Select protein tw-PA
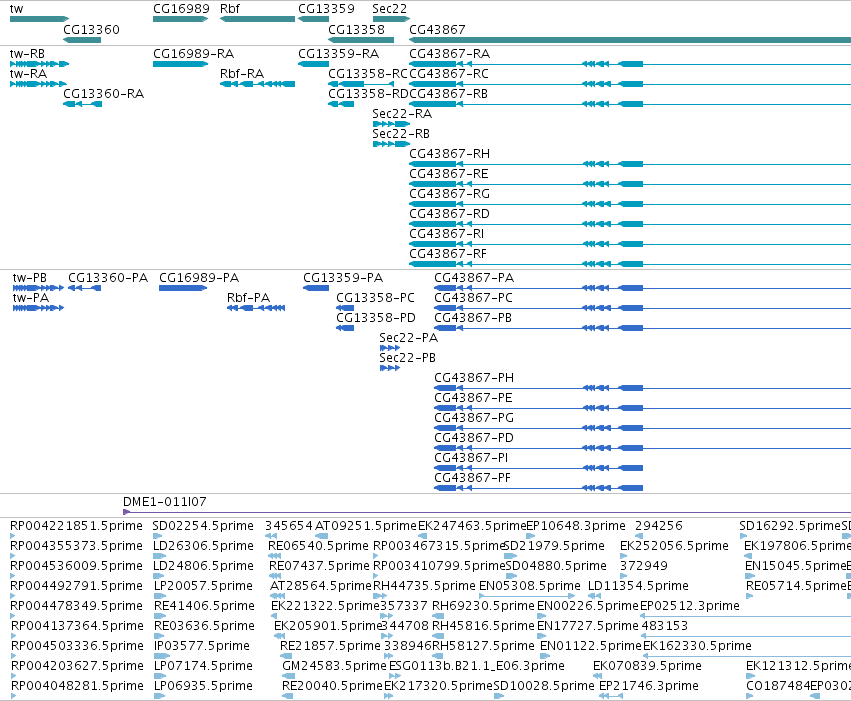This screenshot has width=851, height=701. pos(30,298)
